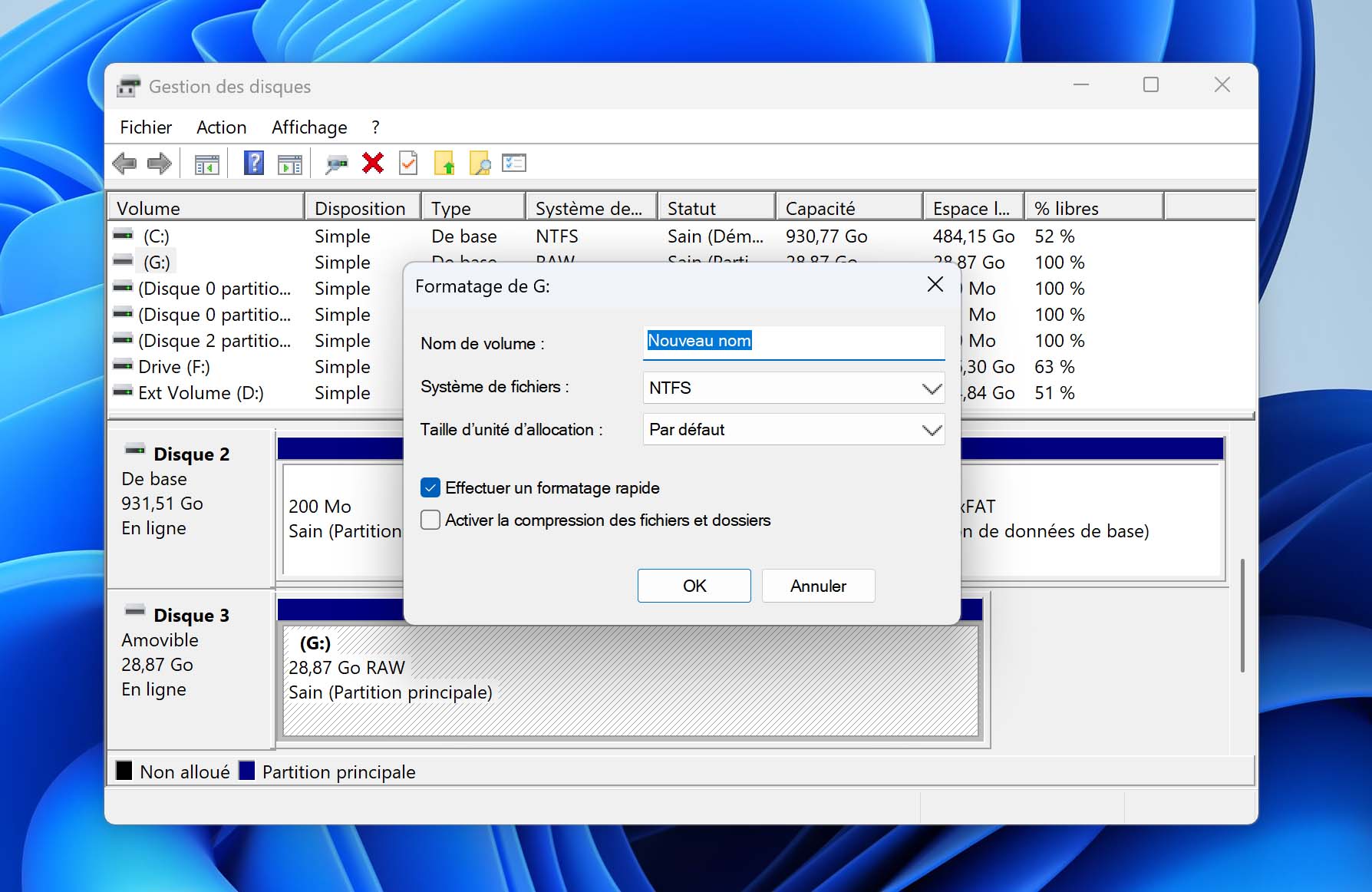Click the folder with green arrow icon
Image resolution: width=1372 pixels, height=892 pixels.
(444, 164)
